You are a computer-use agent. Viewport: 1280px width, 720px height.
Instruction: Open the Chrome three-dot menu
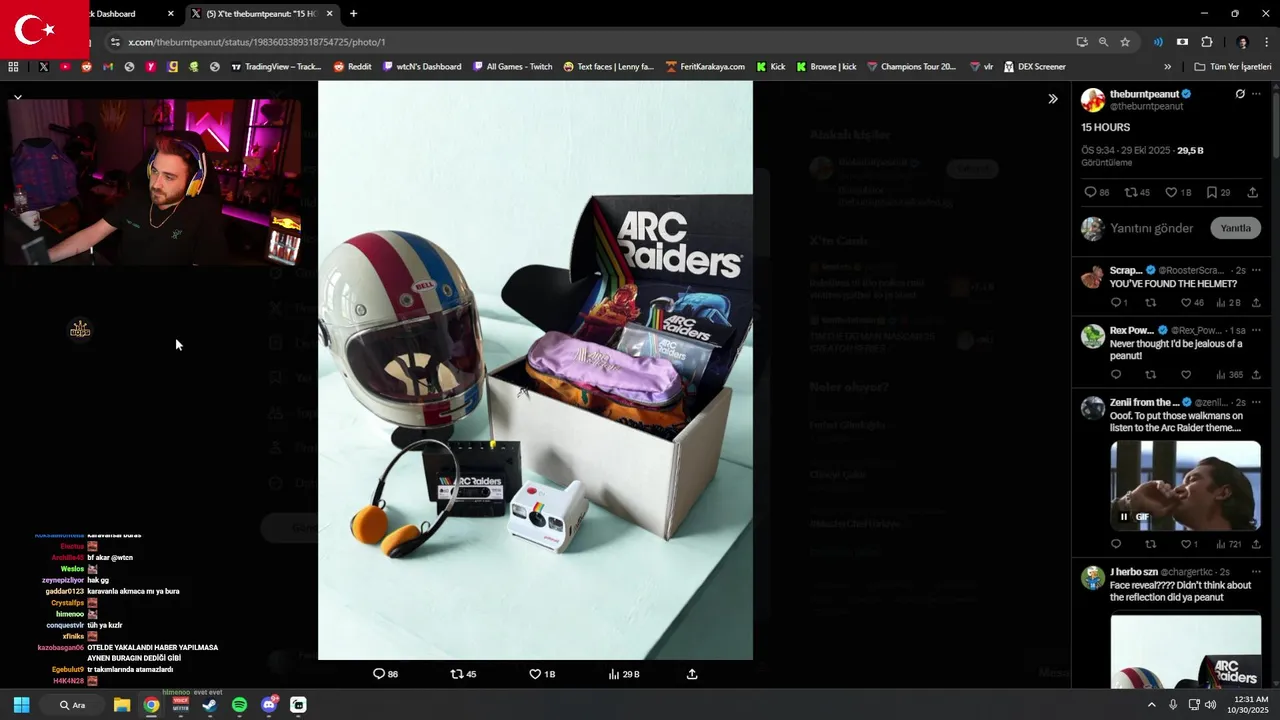click(x=1267, y=42)
